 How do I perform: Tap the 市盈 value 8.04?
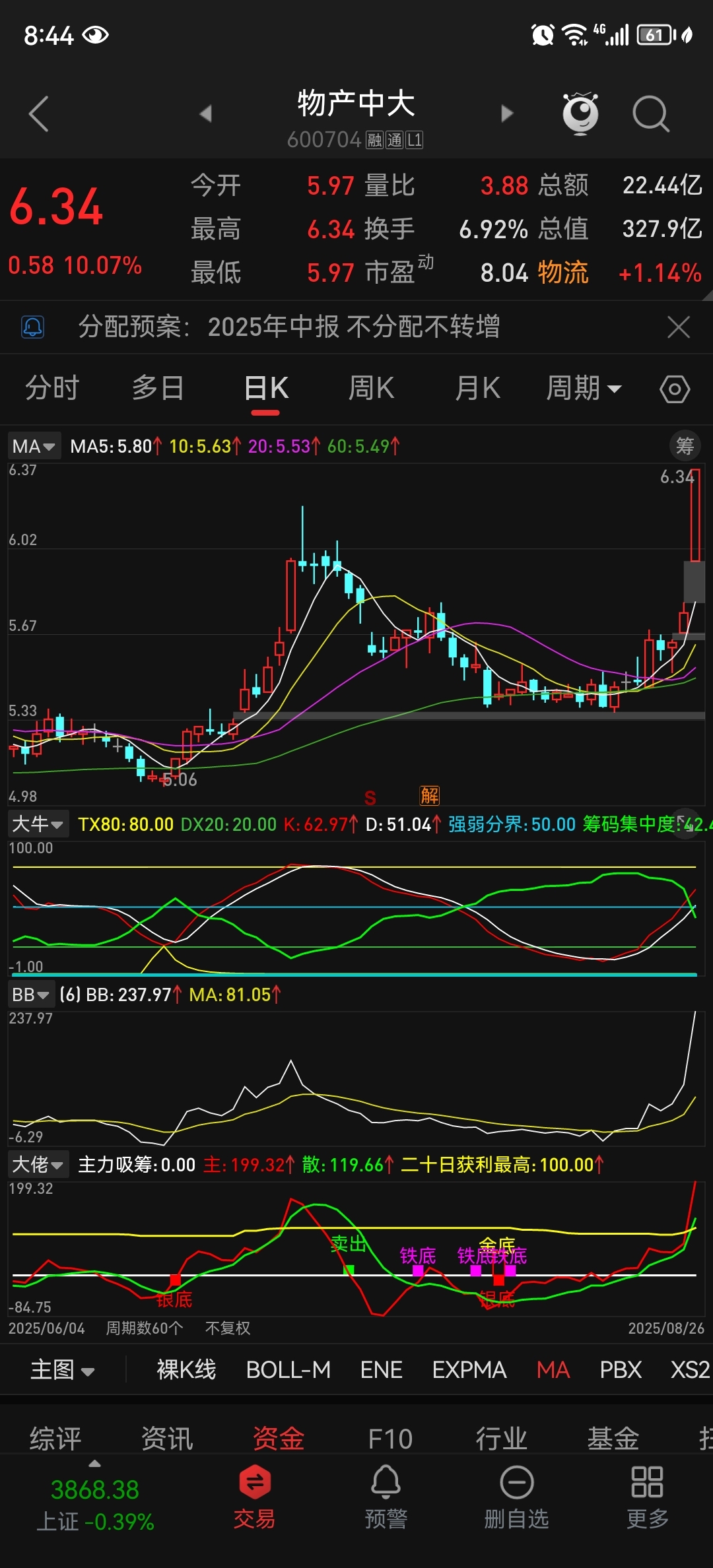pyautogui.click(x=504, y=273)
